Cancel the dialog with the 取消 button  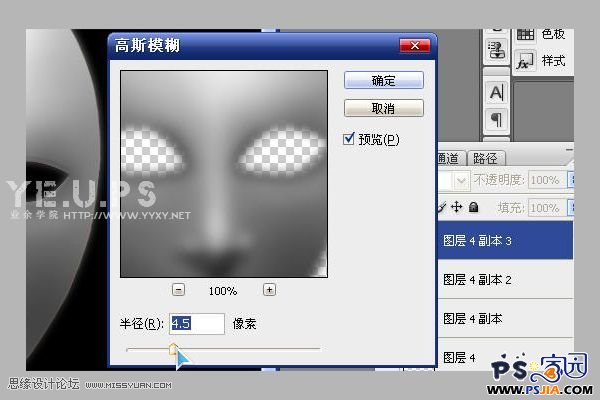coord(383,108)
